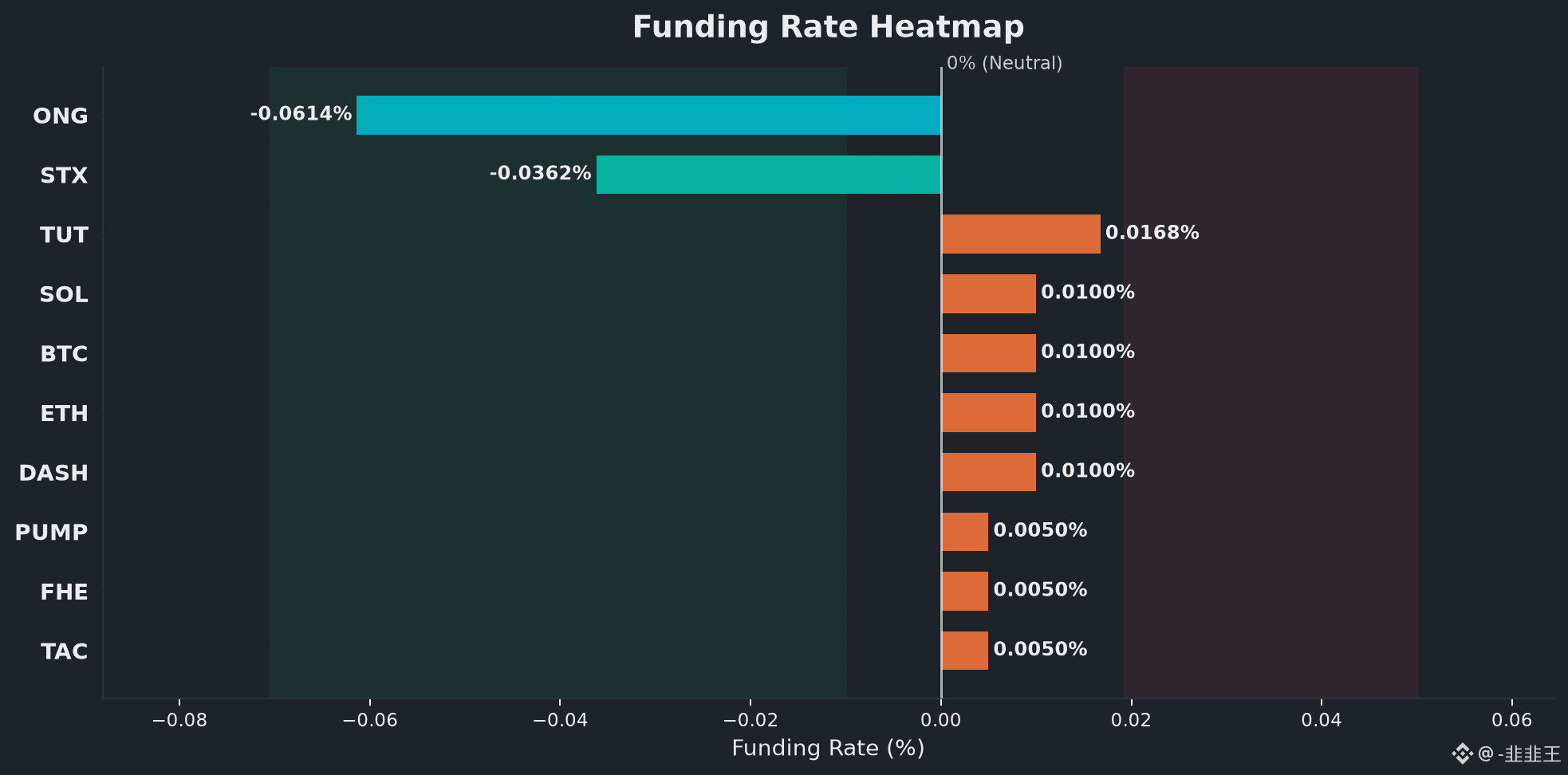Select the 0.0168% value label
Image resolution: width=1568 pixels, height=775 pixels.
pos(1152,233)
